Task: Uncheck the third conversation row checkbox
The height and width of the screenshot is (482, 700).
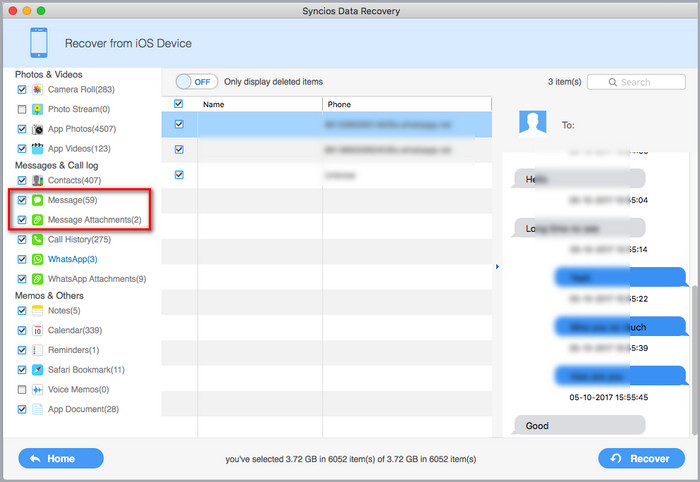Action: [179, 175]
